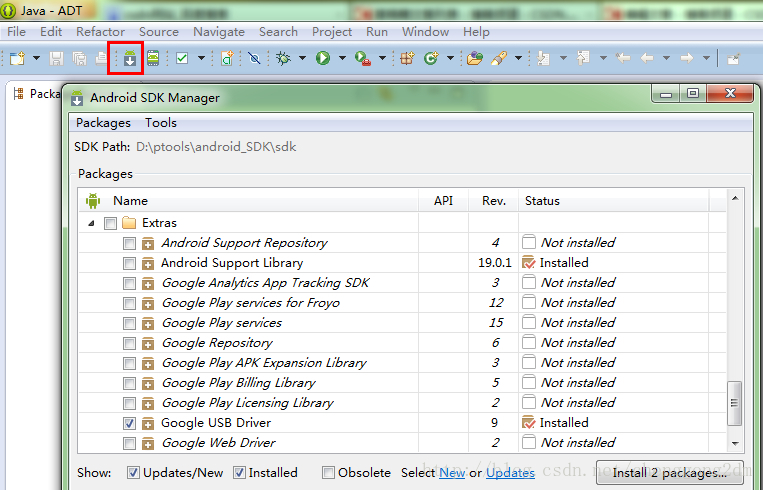Image resolution: width=763 pixels, height=490 pixels.
Task: Click the Search flashlight icon
Action: tap(499, 58)
